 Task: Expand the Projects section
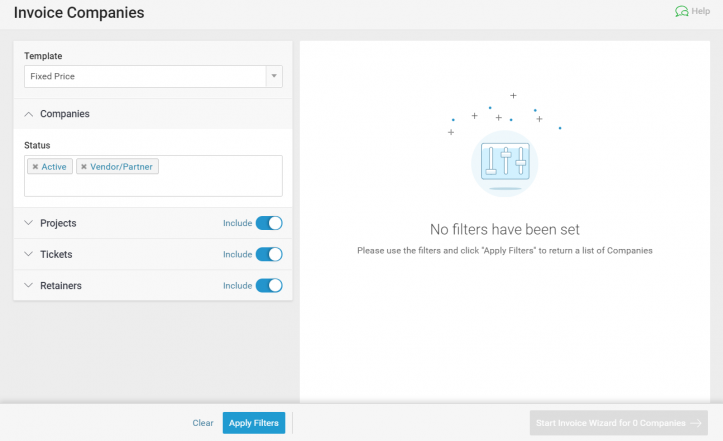coord(29,223)
